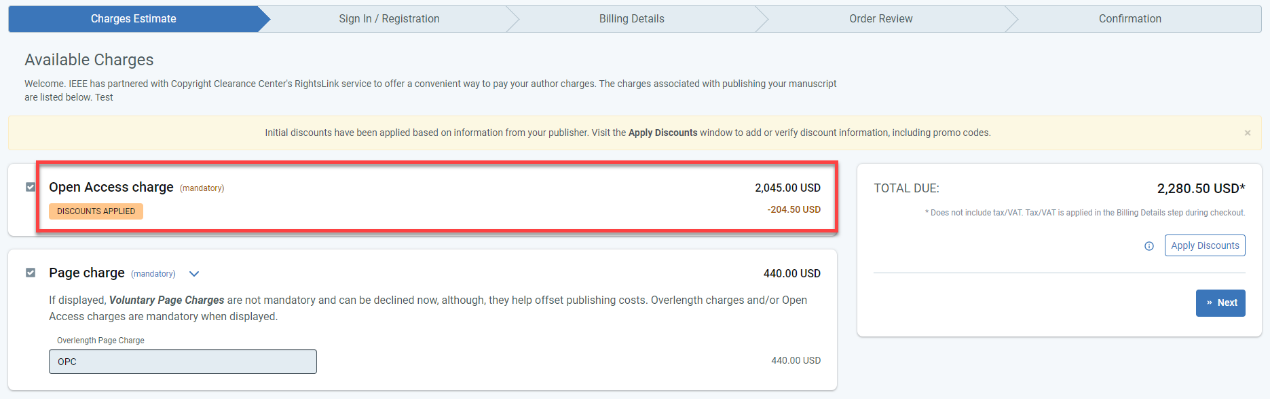The width and height of the screenshot is (1270, 399).
Task: Toggle the Open Access charge checkbox
Action: coord(30,187)
